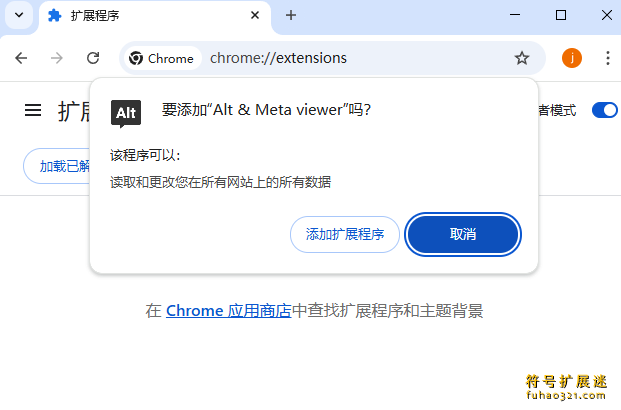Open a new tab with plus button

pos(291,15)
